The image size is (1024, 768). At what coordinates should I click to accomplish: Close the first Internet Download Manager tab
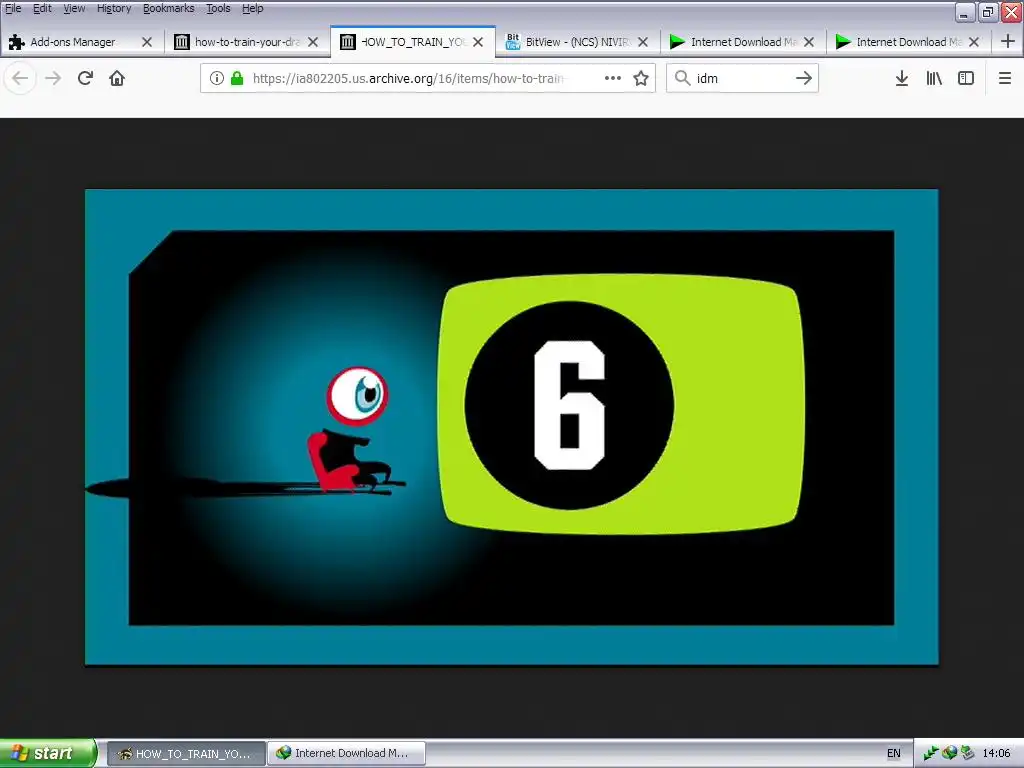coord(809,42)
